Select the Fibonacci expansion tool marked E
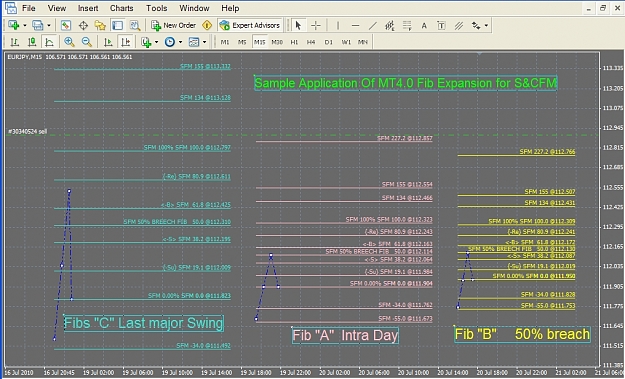The image size is (625, 379). (389, 26)
